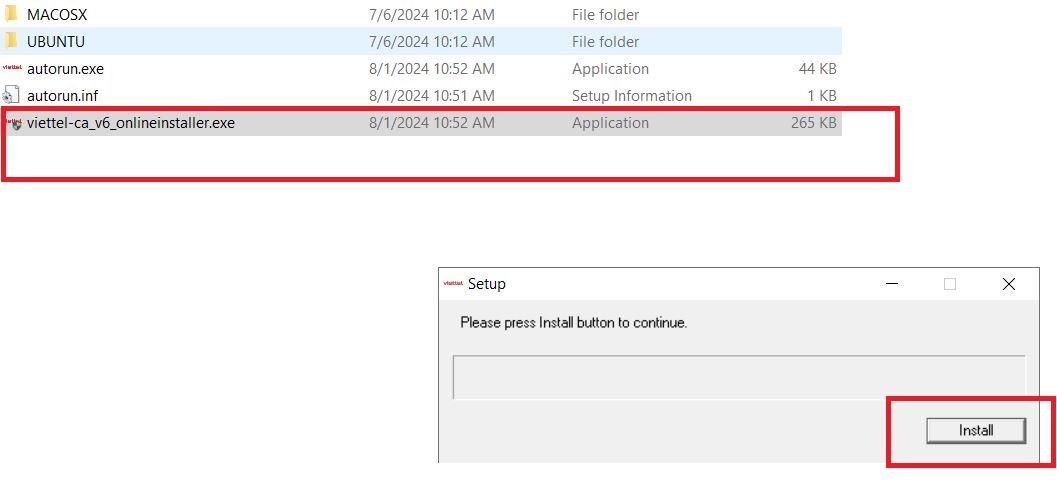Select viettel-ca_v6_onlineinstaller.exe file name

[131, 123]
